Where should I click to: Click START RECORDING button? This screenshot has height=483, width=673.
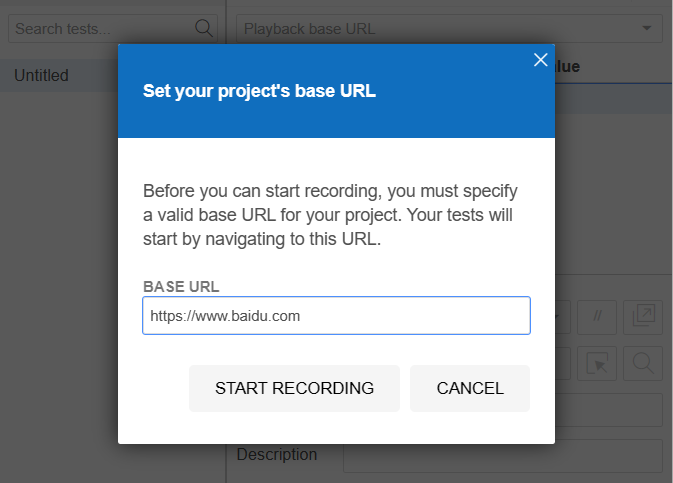point(294,388)
